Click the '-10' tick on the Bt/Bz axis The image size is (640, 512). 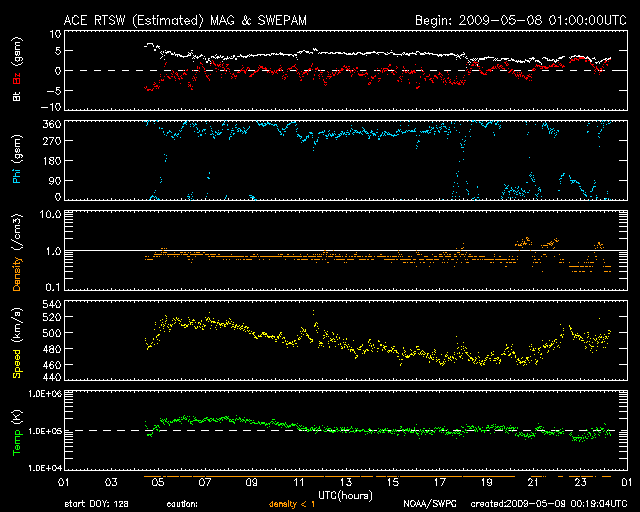click(51, 107)
